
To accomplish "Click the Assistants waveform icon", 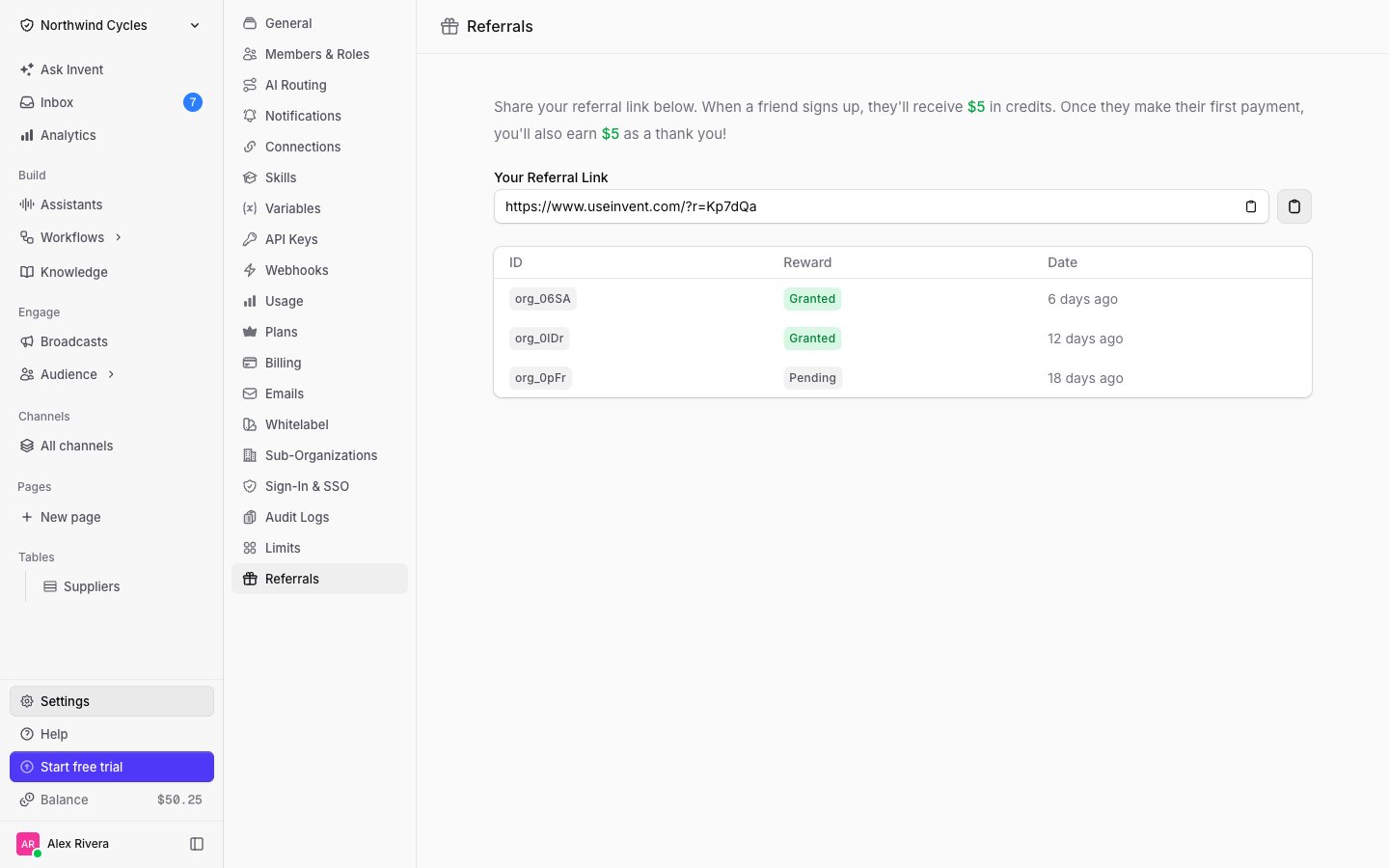I will point(27,204).
